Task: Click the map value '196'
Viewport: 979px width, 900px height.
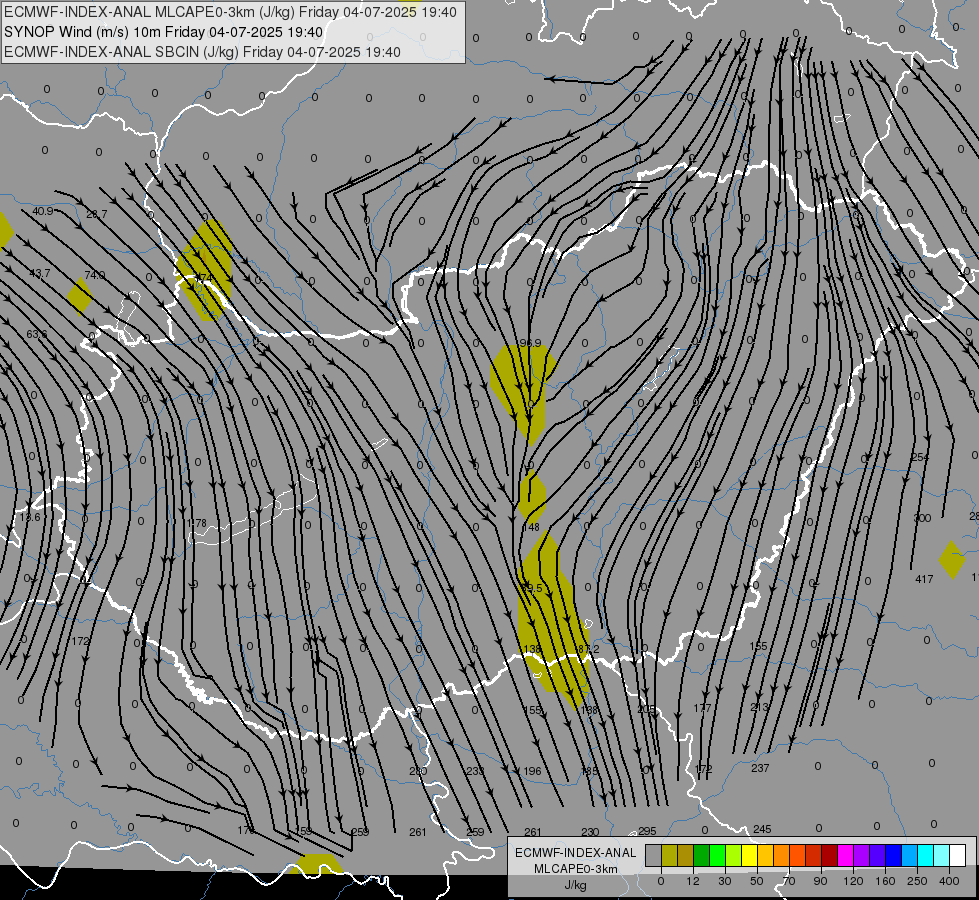Action: (x=532, y=771)
